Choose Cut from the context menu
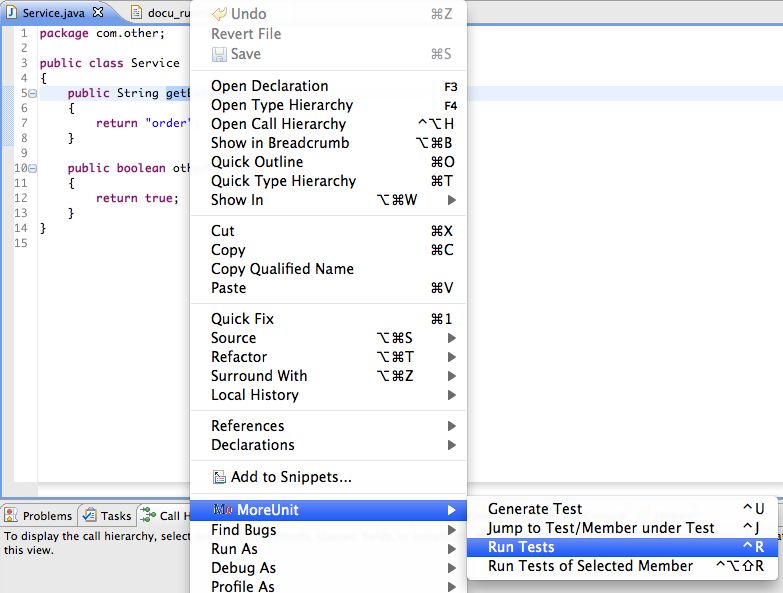 pos(329,231)
